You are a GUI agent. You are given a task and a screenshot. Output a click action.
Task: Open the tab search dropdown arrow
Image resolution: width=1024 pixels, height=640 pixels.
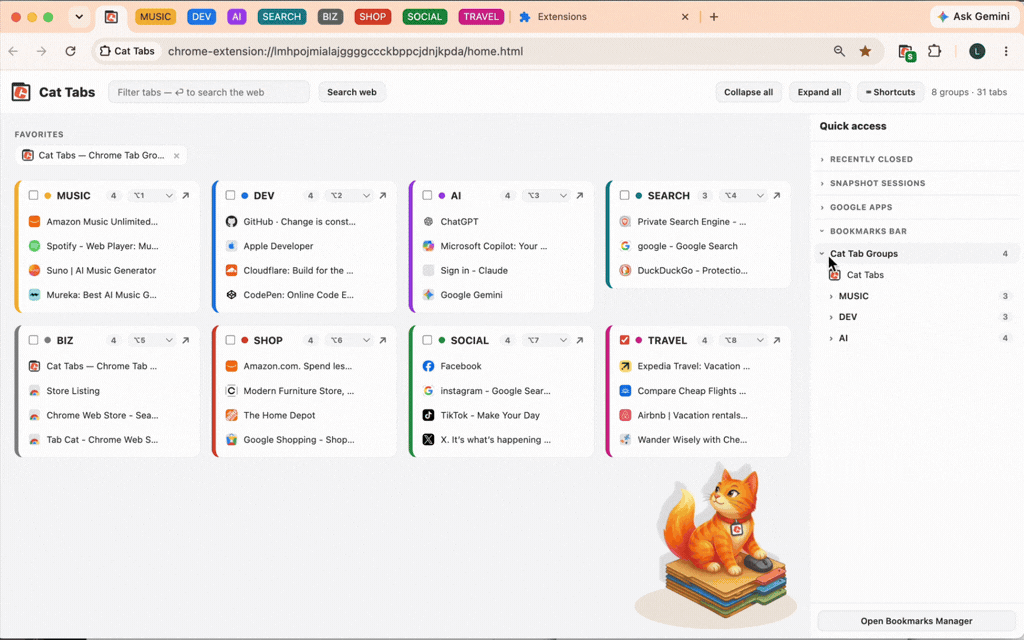[79, 17]
